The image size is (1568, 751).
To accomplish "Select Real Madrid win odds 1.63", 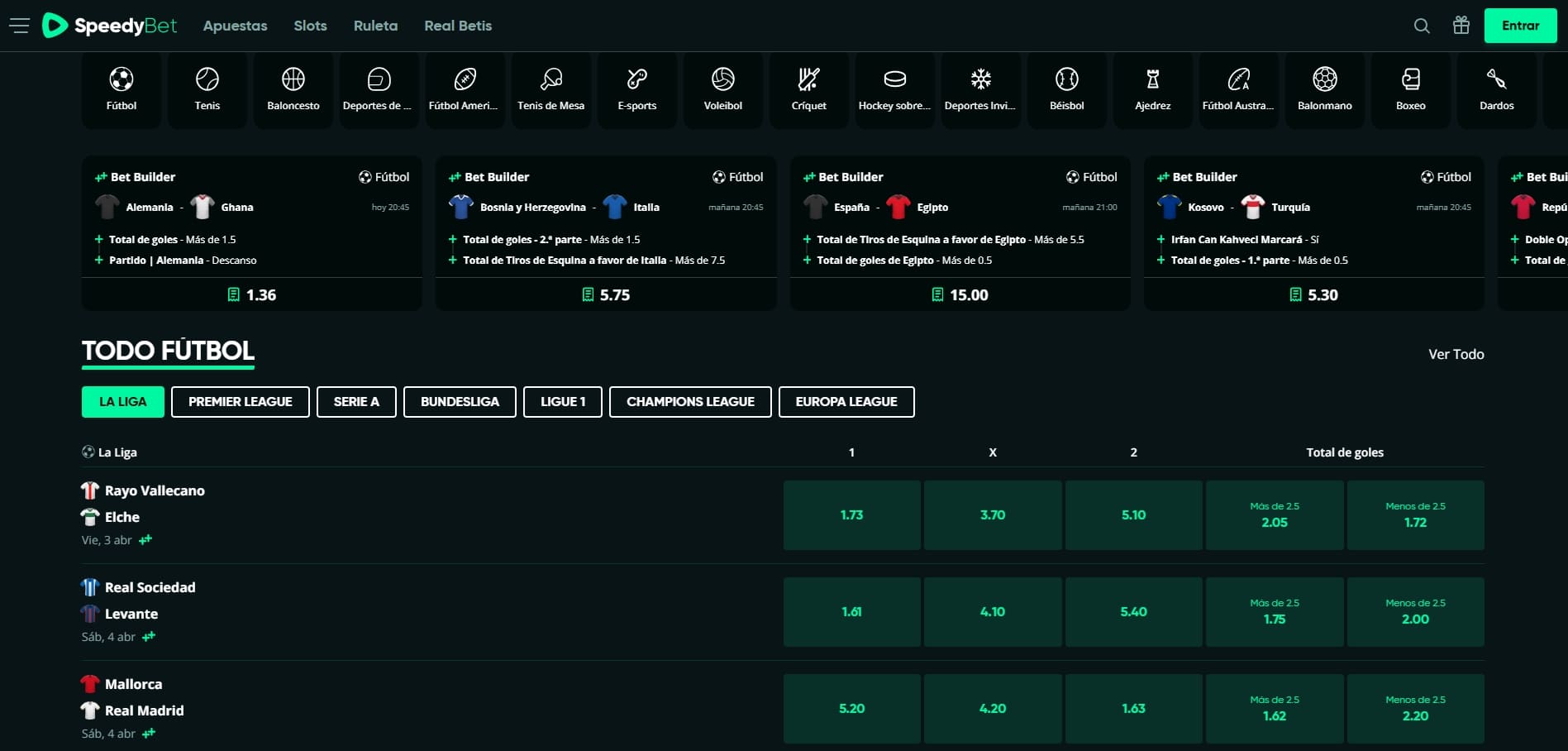I will [1133, 709].
